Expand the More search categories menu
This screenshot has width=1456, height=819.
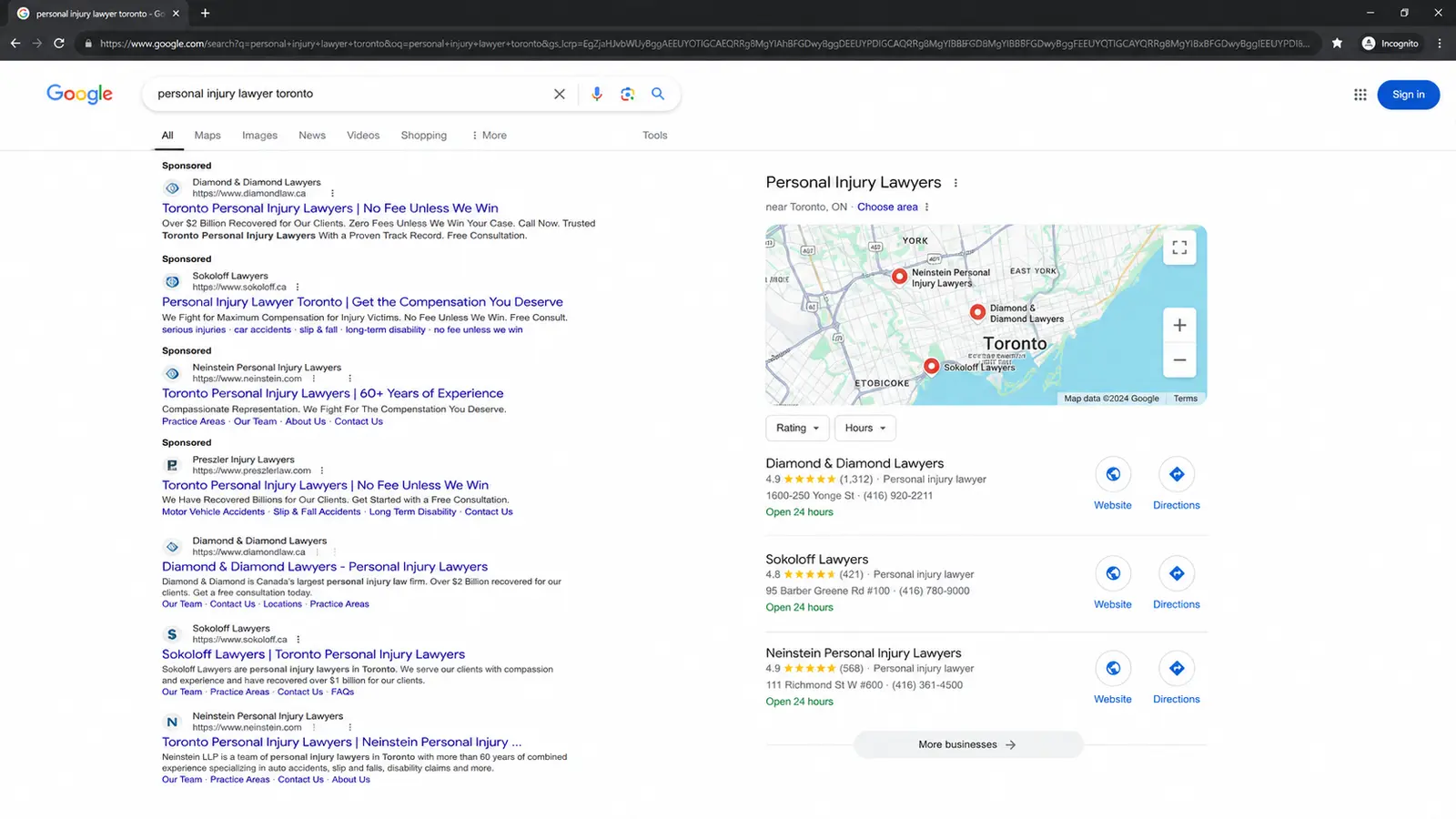point(489,136)
